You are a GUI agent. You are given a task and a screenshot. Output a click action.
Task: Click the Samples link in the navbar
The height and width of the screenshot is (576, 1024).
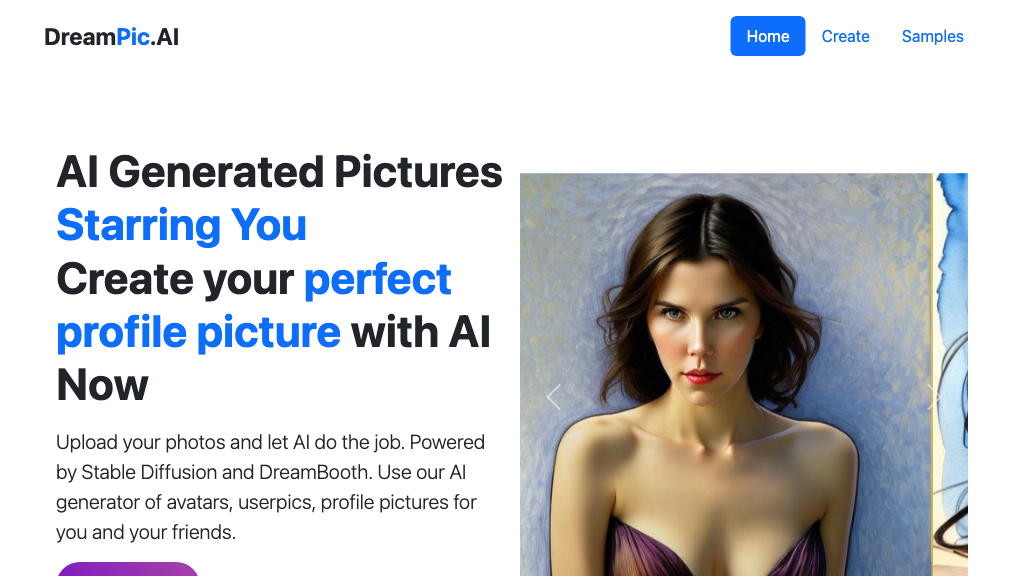932,36
